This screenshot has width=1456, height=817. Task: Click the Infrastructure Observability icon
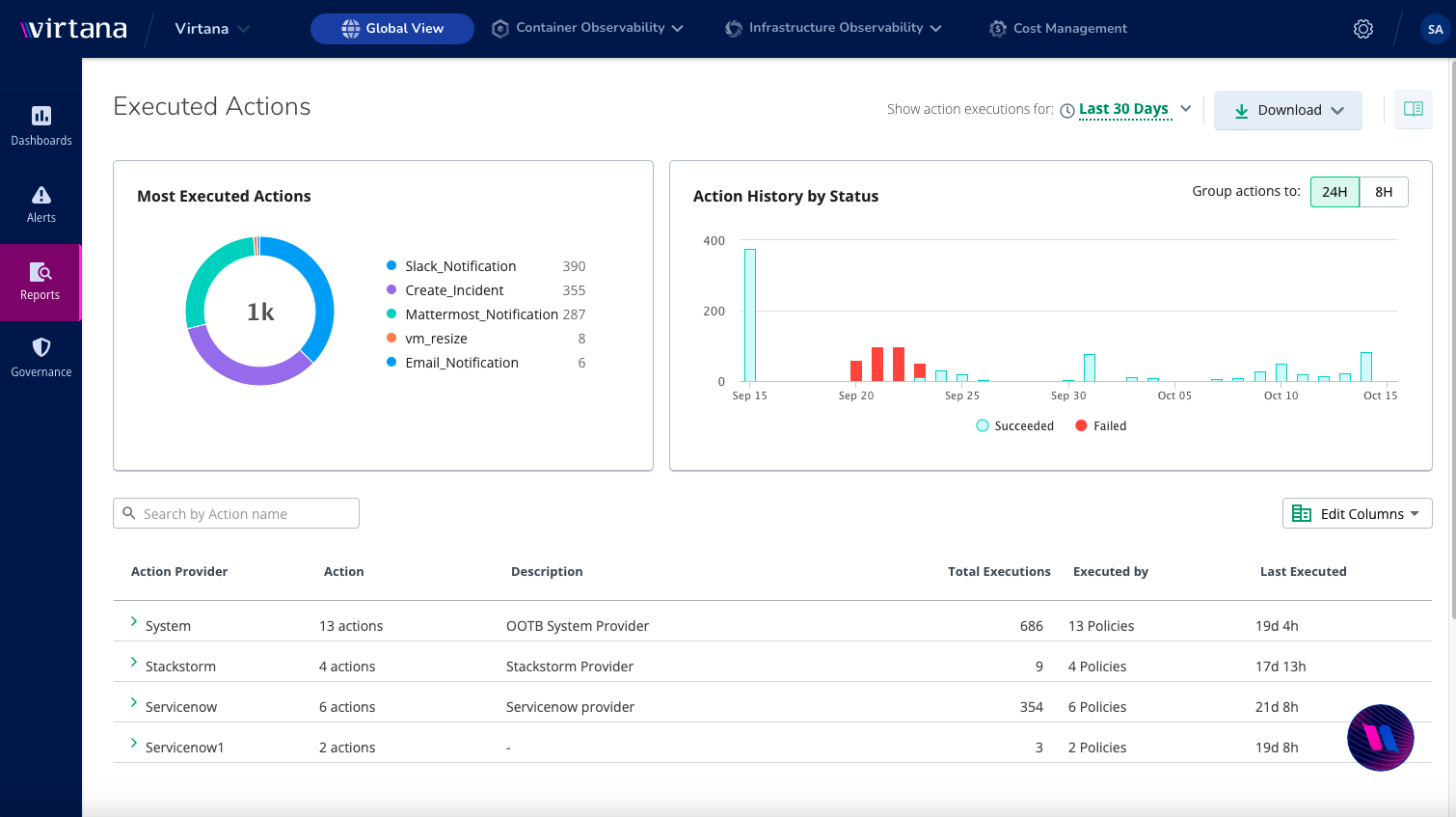point(734,29)
